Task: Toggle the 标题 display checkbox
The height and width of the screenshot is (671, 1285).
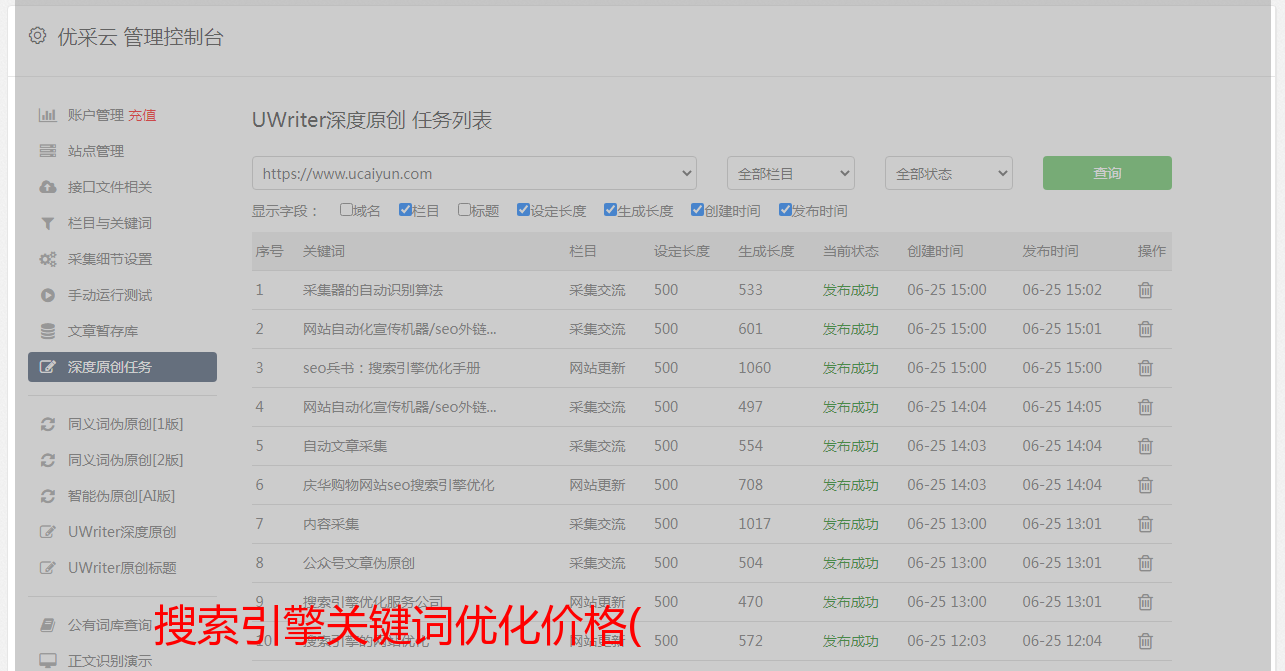Action: tap(464, 210)
